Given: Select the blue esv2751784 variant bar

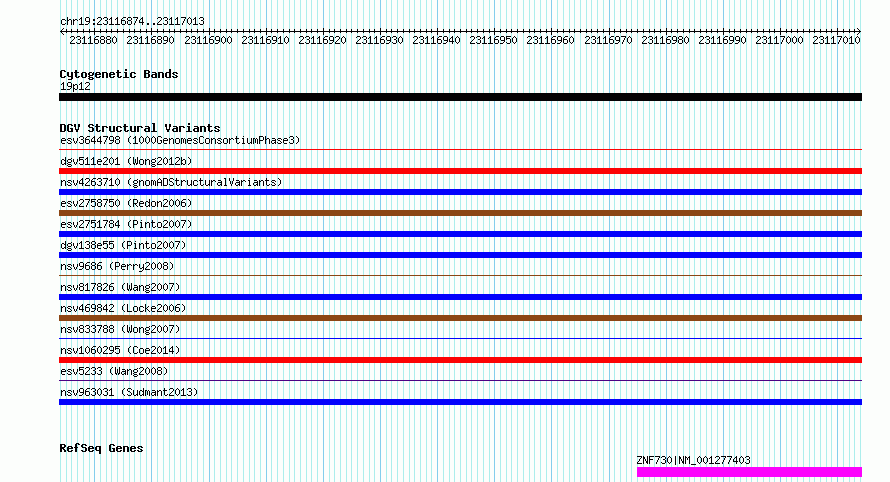Looking at the screenshot, I should coord(460,234).
